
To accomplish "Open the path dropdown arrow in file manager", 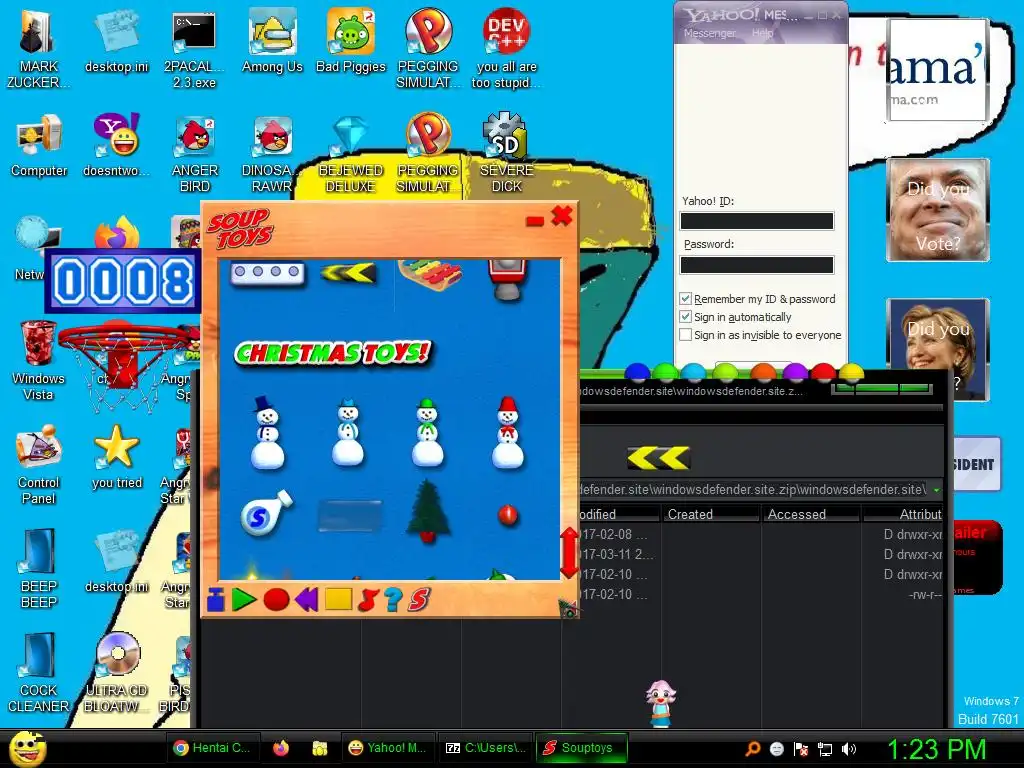I will pos(937,489).
